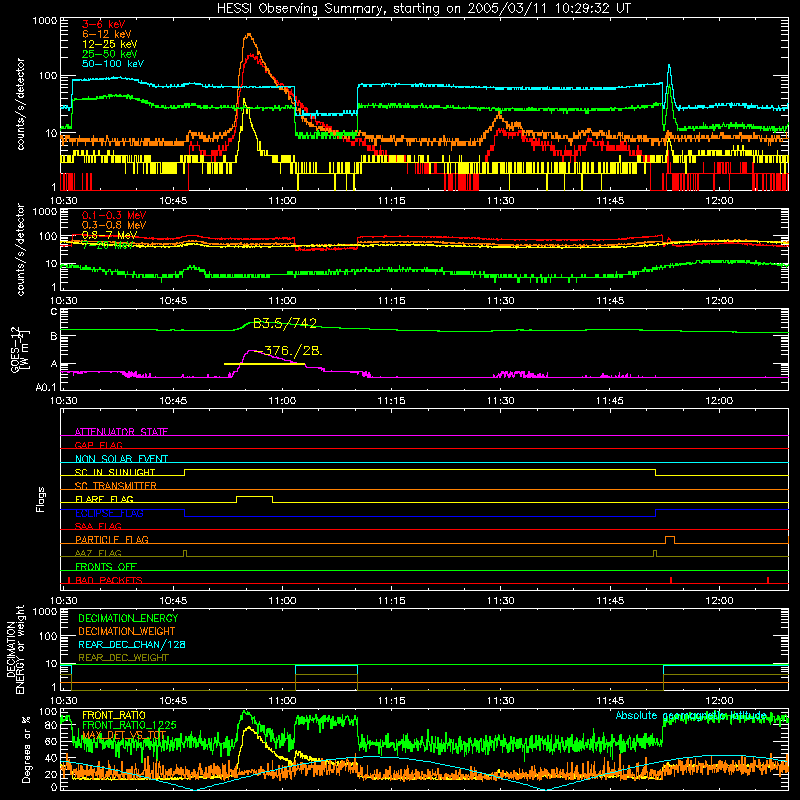800x800 pixels.
Task: Click the '12:00' tick under the Flags panel
Action: coord(719,601)
